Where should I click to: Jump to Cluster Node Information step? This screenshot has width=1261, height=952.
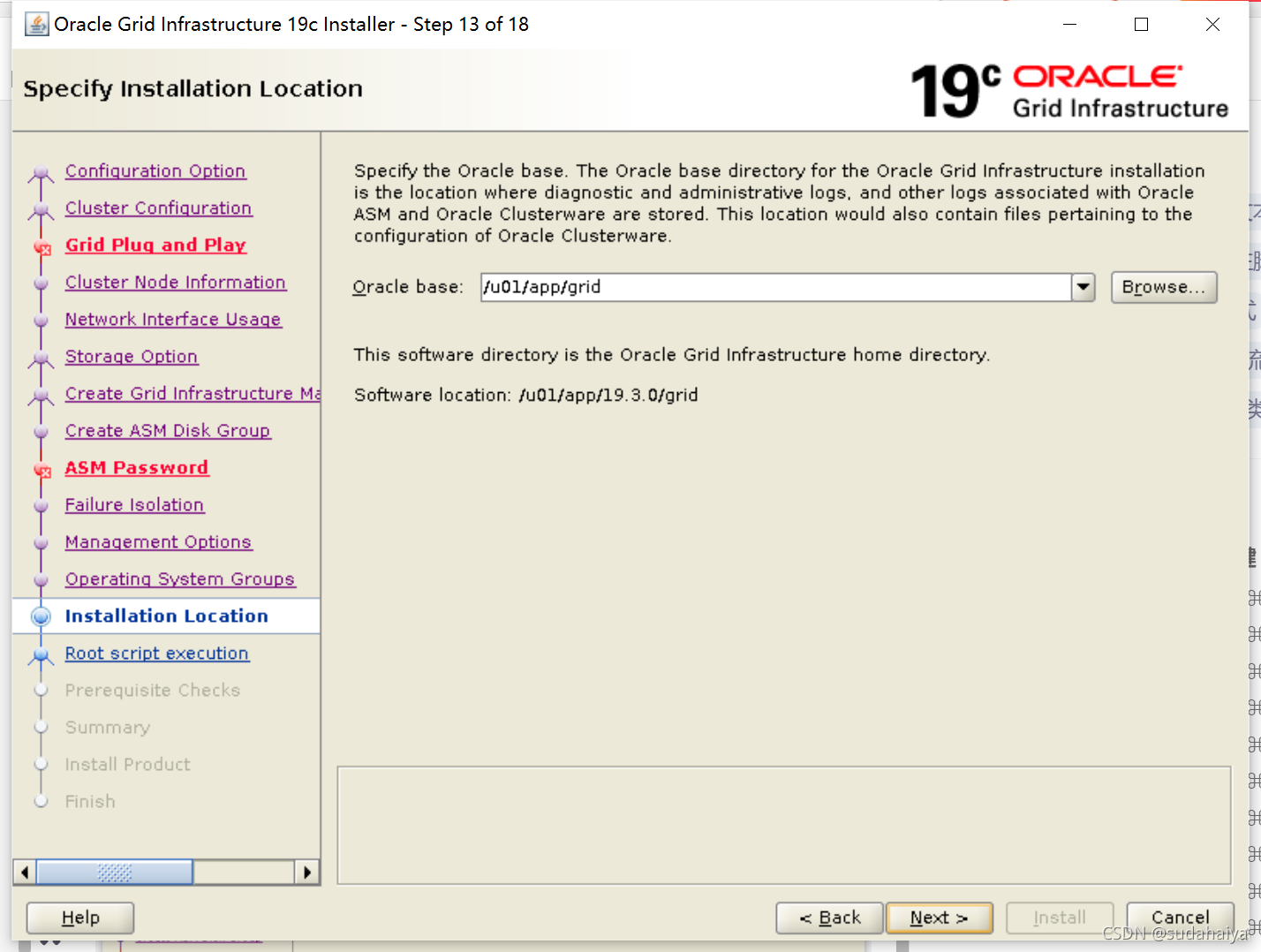coord(175,283)
